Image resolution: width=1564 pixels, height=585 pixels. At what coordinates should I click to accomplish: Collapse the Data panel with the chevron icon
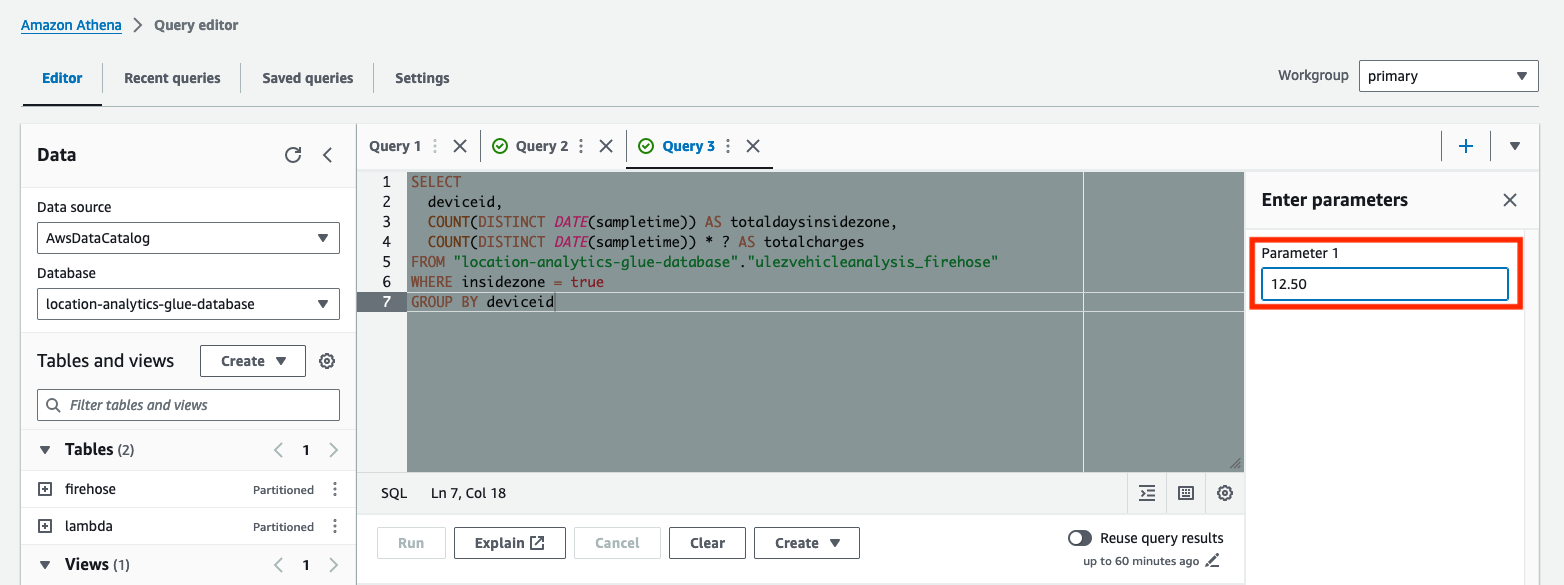point(327,155)
